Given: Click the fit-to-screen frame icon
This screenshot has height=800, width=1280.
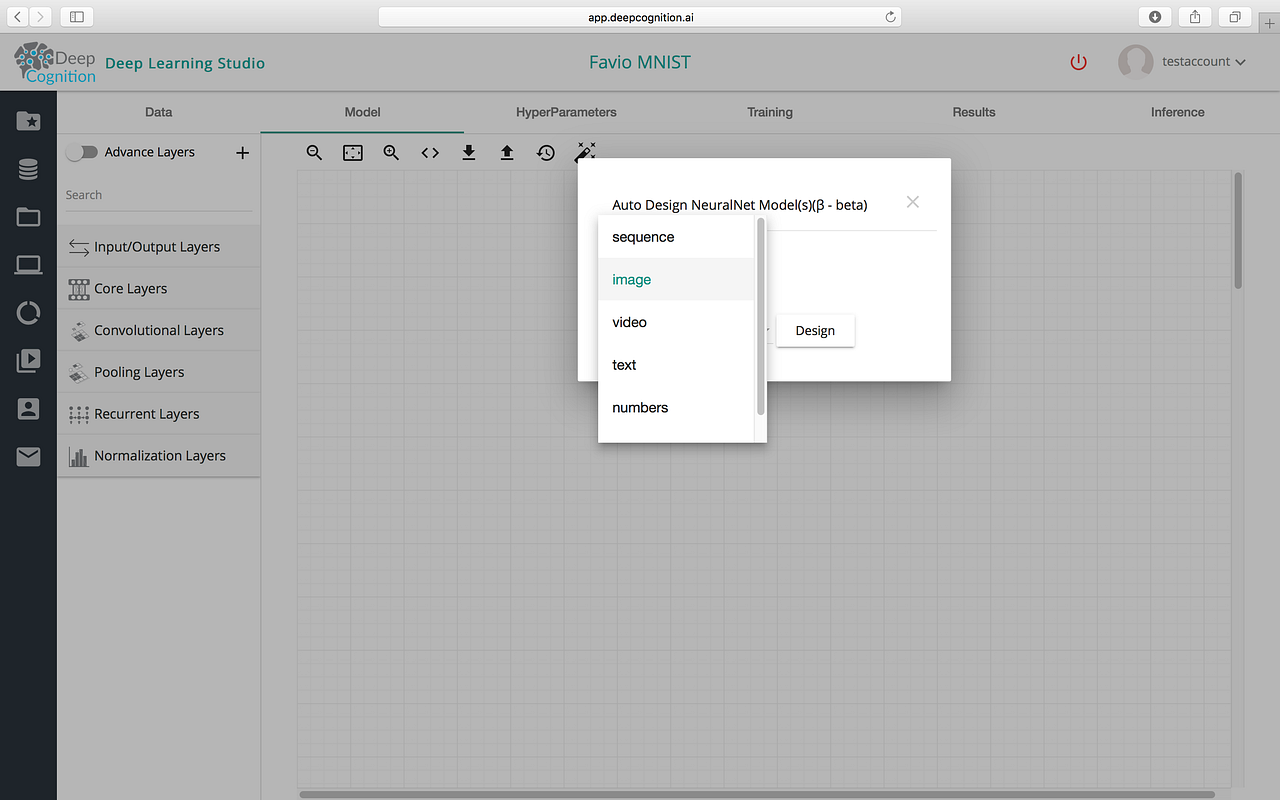Looking at the screenshot, I should pyautogui.click(x=353, y=153).
